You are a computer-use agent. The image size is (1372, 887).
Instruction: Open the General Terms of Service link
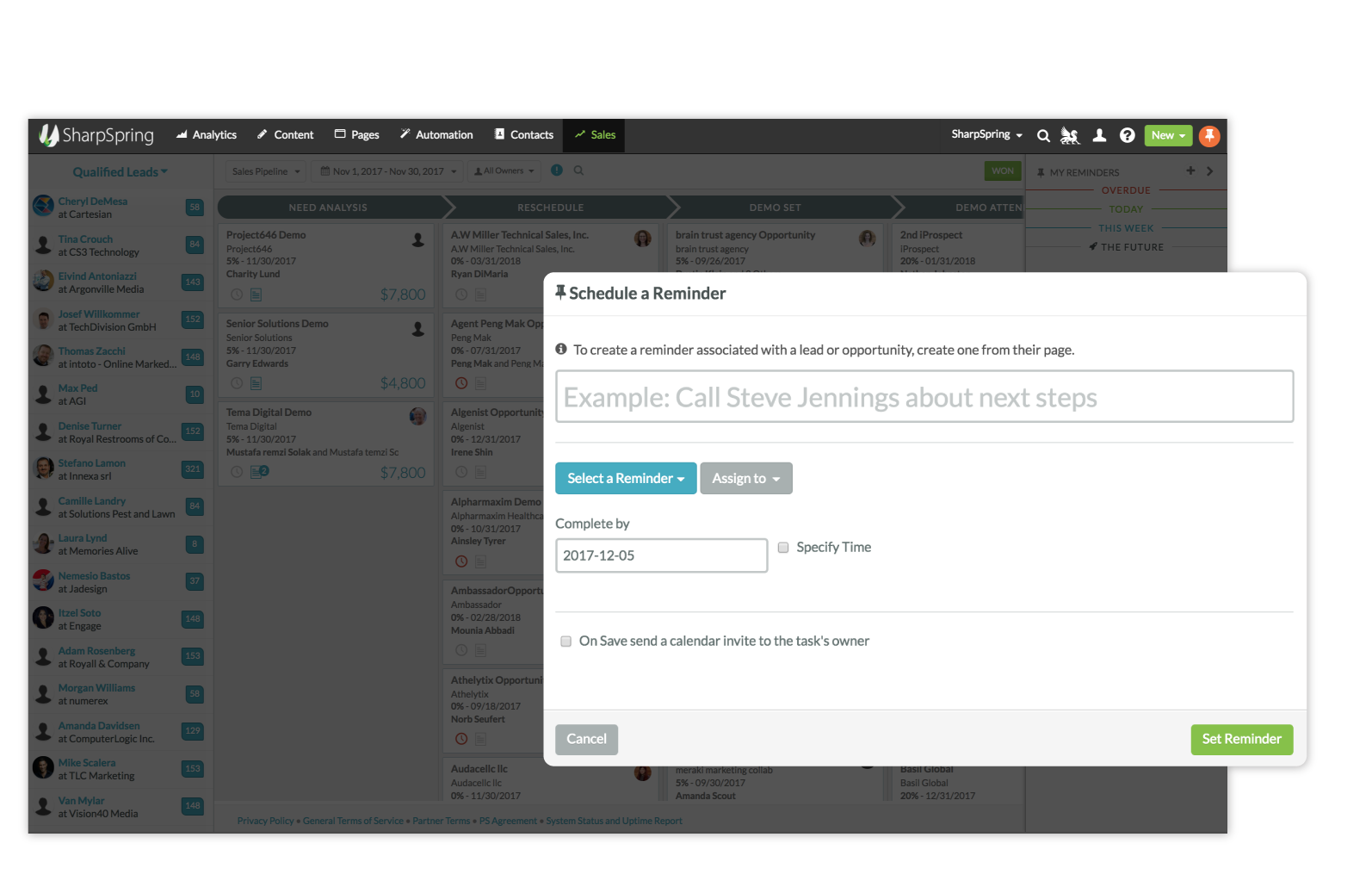coord(353,822)
